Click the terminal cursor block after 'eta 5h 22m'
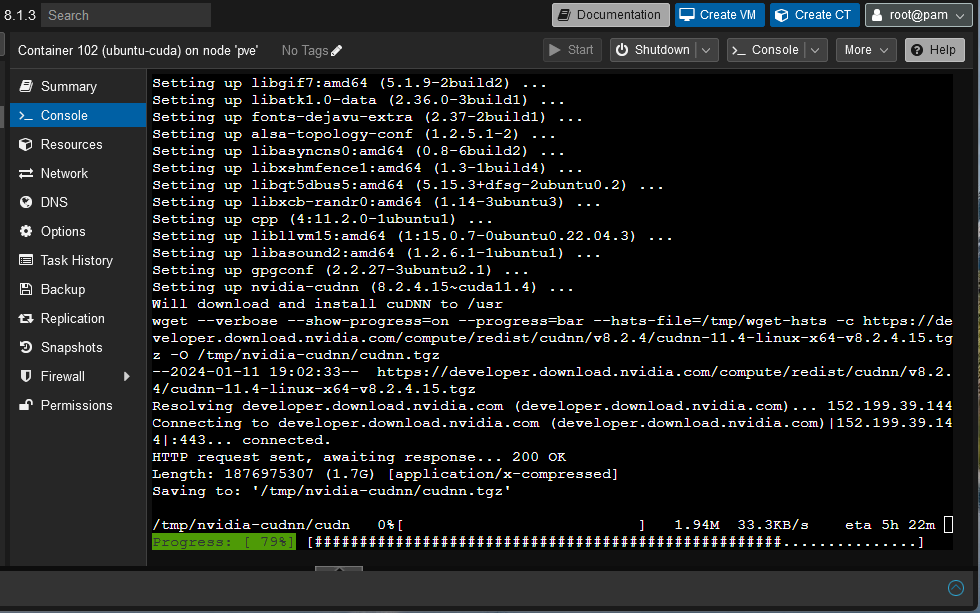The image size is (980, 613). pyautogui.click(x=948, y=524)
